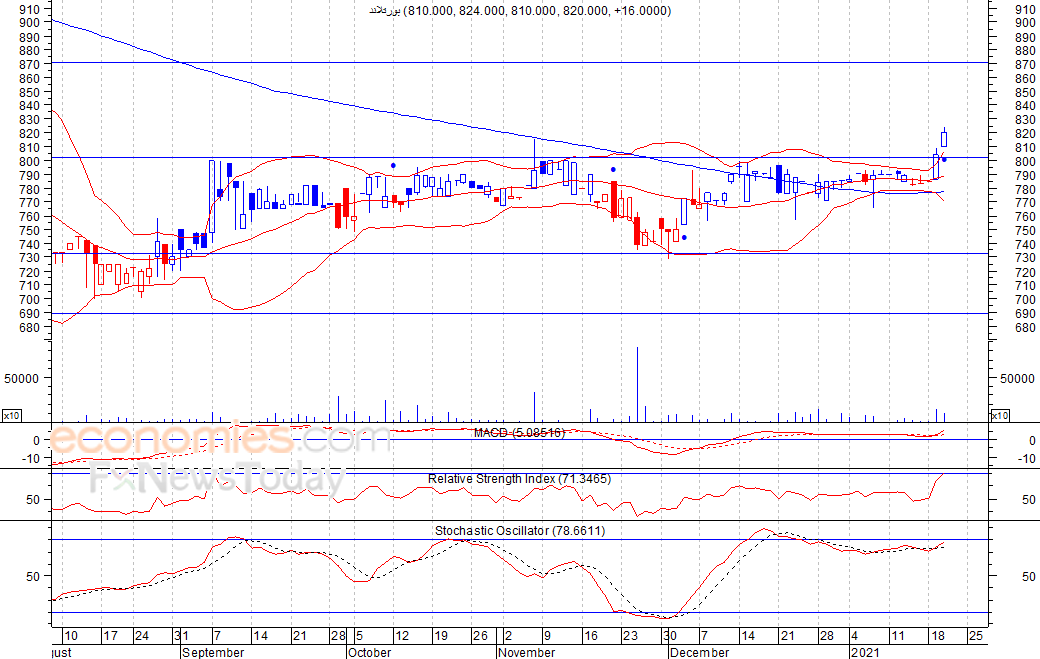Click date label 30 on the time axis
Image resolution: width=1040 pixels, height=659 pixels.
670,636
